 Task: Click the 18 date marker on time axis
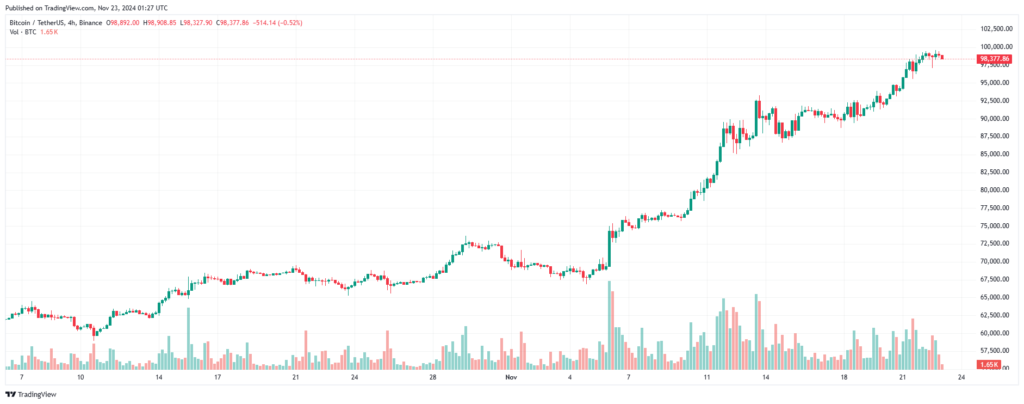point(844,377)
